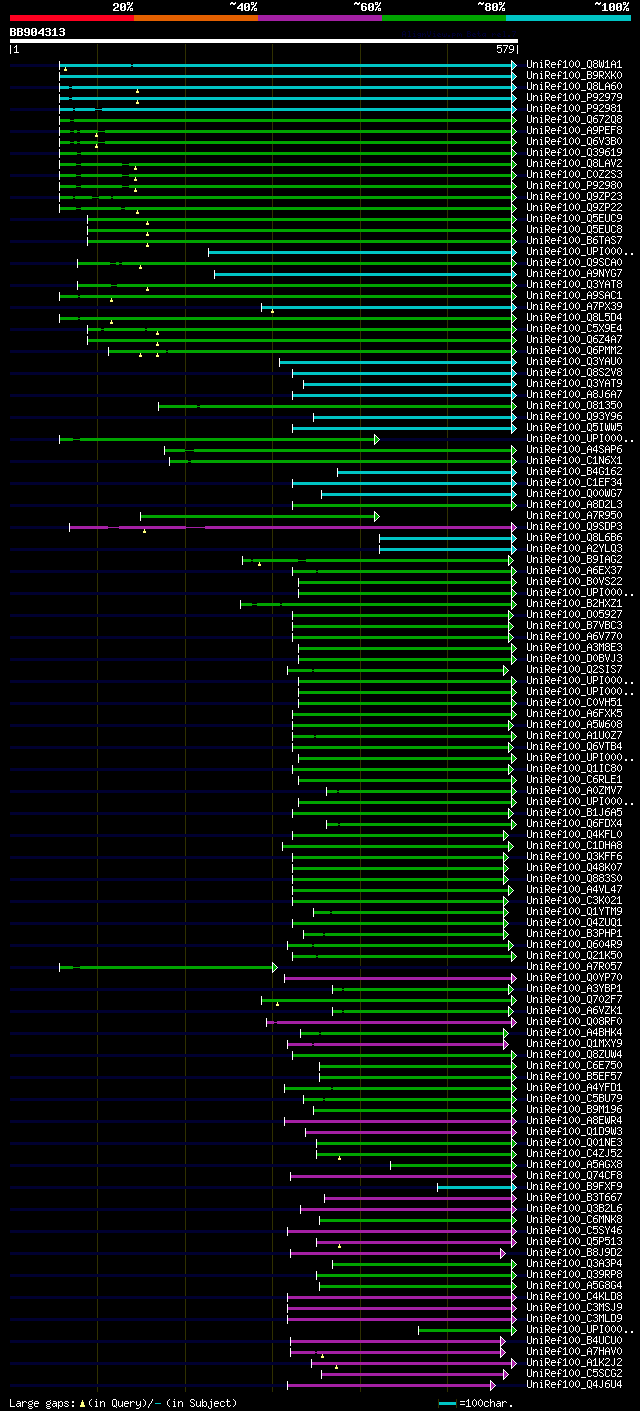The image size is (640, 1411).
Task: Select the UniRef100_A8J6A7 label
Action: click(574, 395)
